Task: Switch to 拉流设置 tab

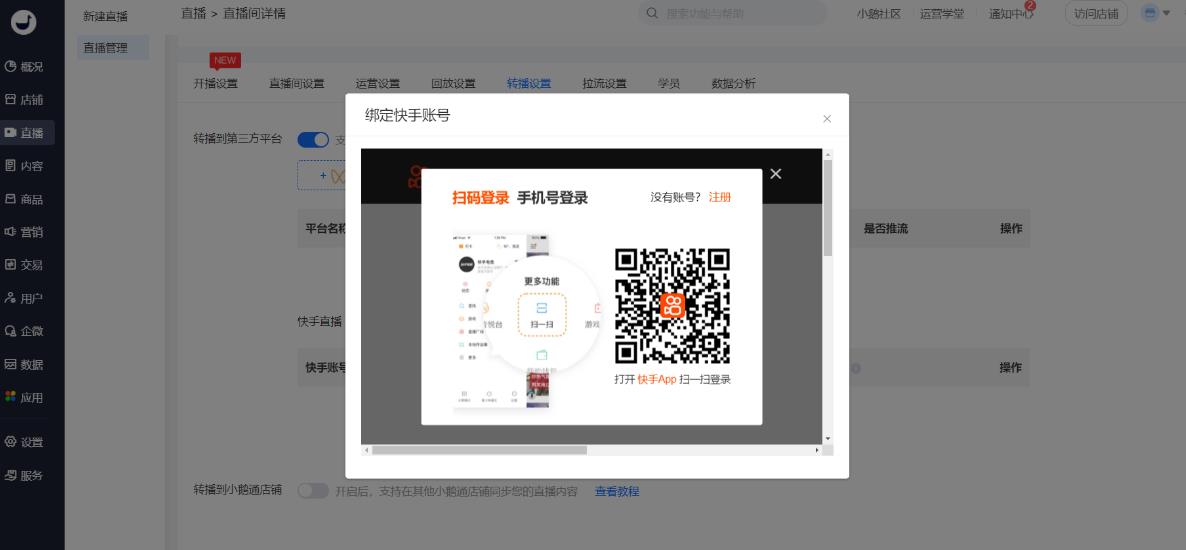Action: click(604, 84)
